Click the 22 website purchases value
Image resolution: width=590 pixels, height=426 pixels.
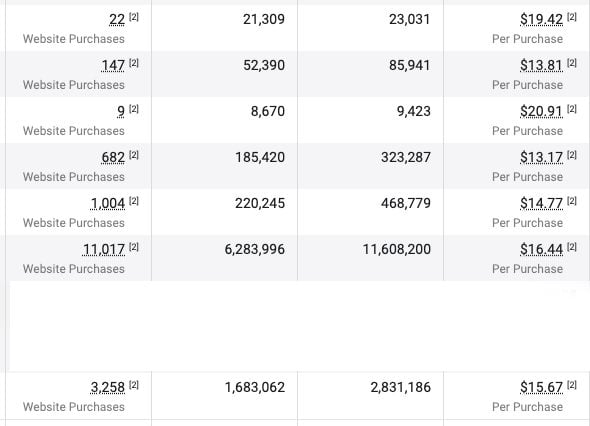click(x=117, y=19)
